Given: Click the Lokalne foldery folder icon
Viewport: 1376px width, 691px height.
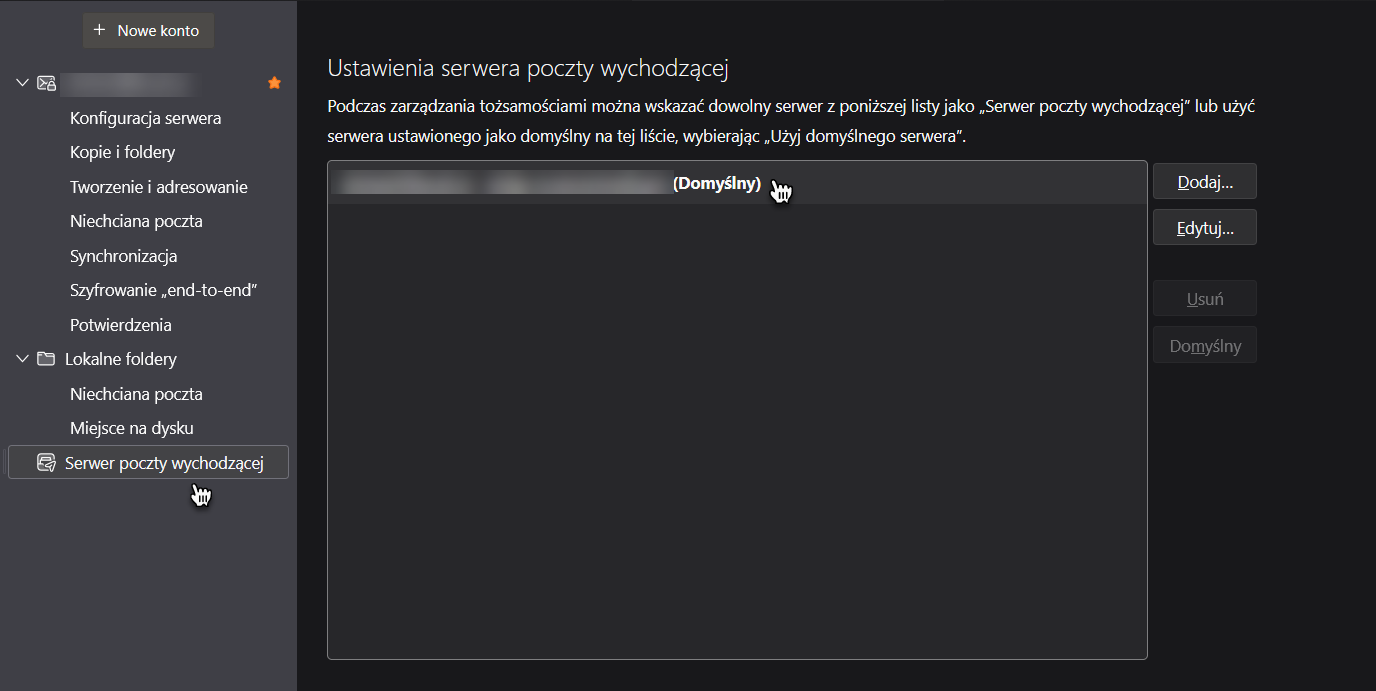Looking at the screenshot, I should (x=46, y=359).
